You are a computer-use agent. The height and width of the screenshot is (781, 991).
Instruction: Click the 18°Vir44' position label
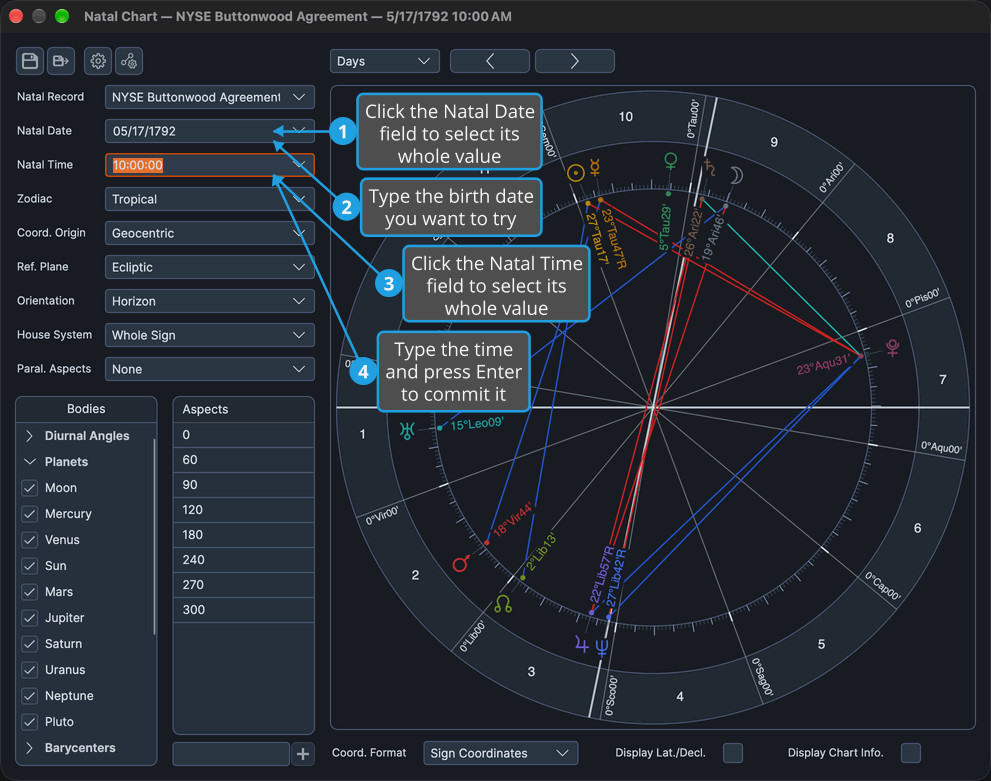click(513, 519)
